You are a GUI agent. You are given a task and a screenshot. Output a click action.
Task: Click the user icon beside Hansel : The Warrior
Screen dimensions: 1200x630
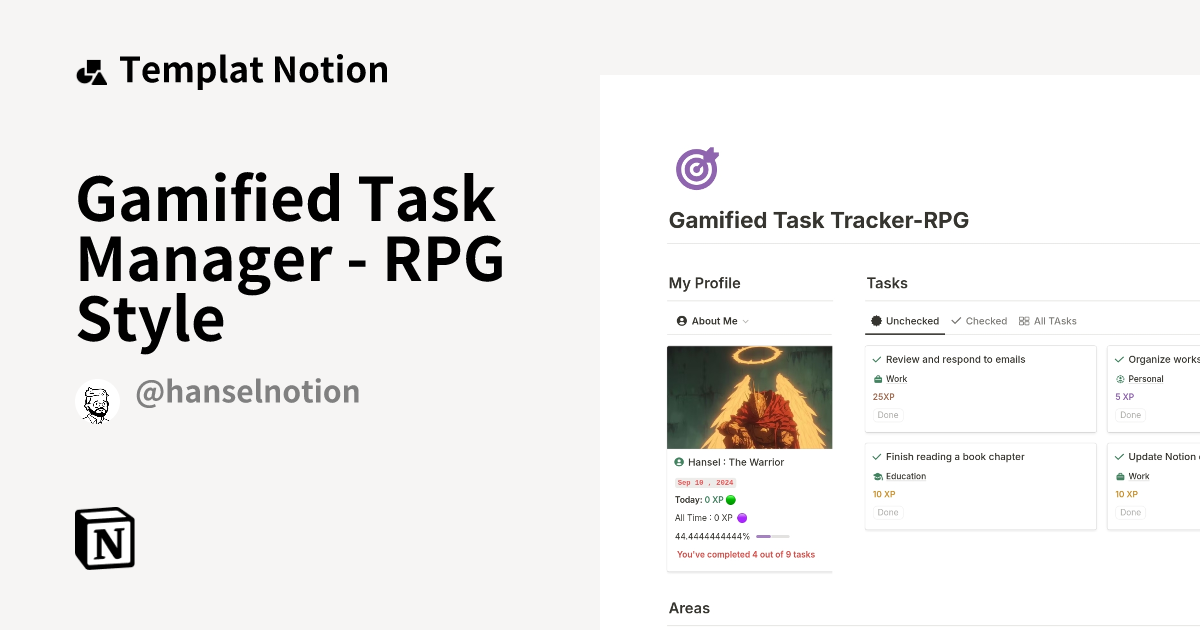point(678,461)
